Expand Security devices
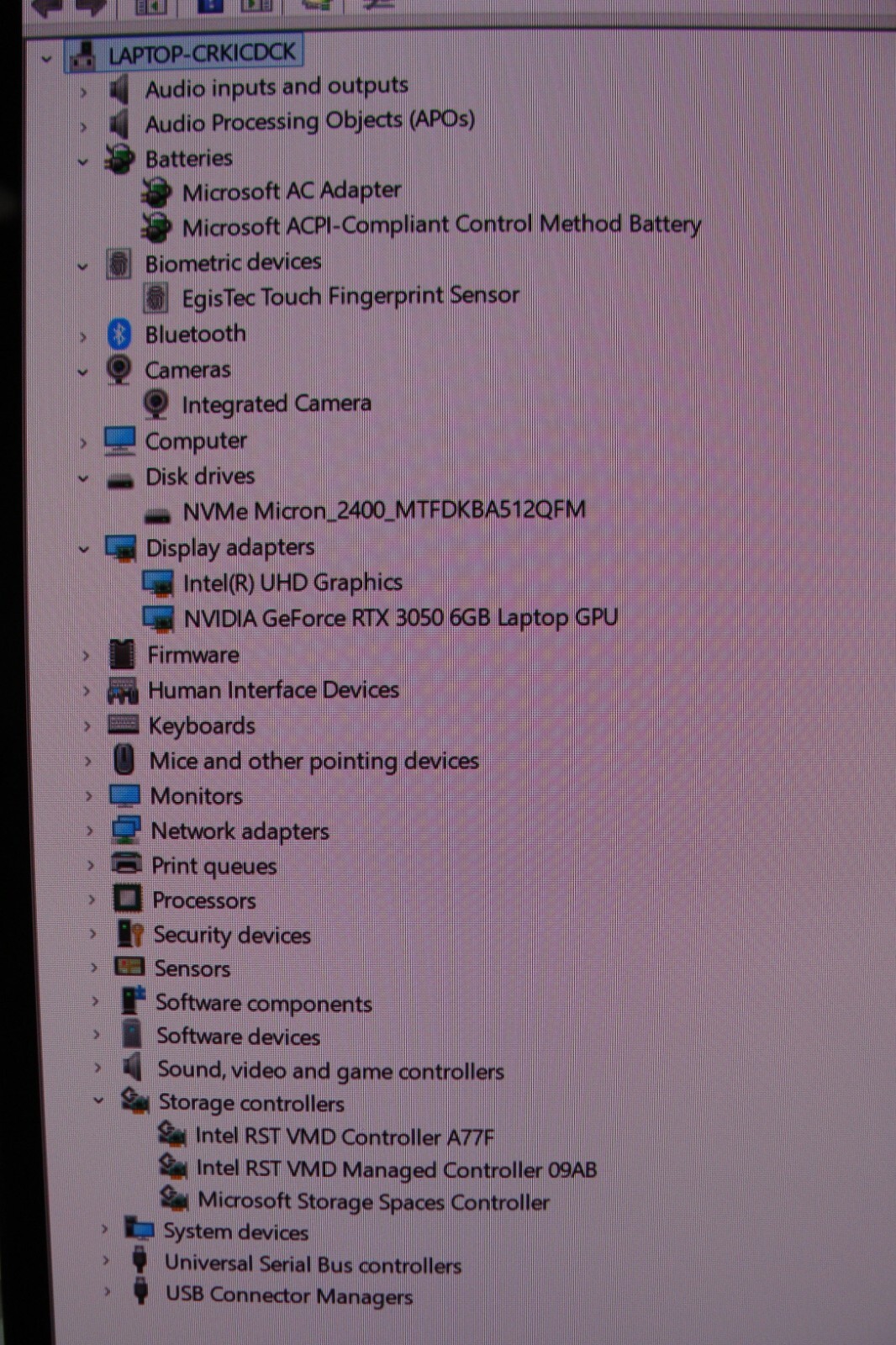This screenshot has height=1345, width=896. 92,936
